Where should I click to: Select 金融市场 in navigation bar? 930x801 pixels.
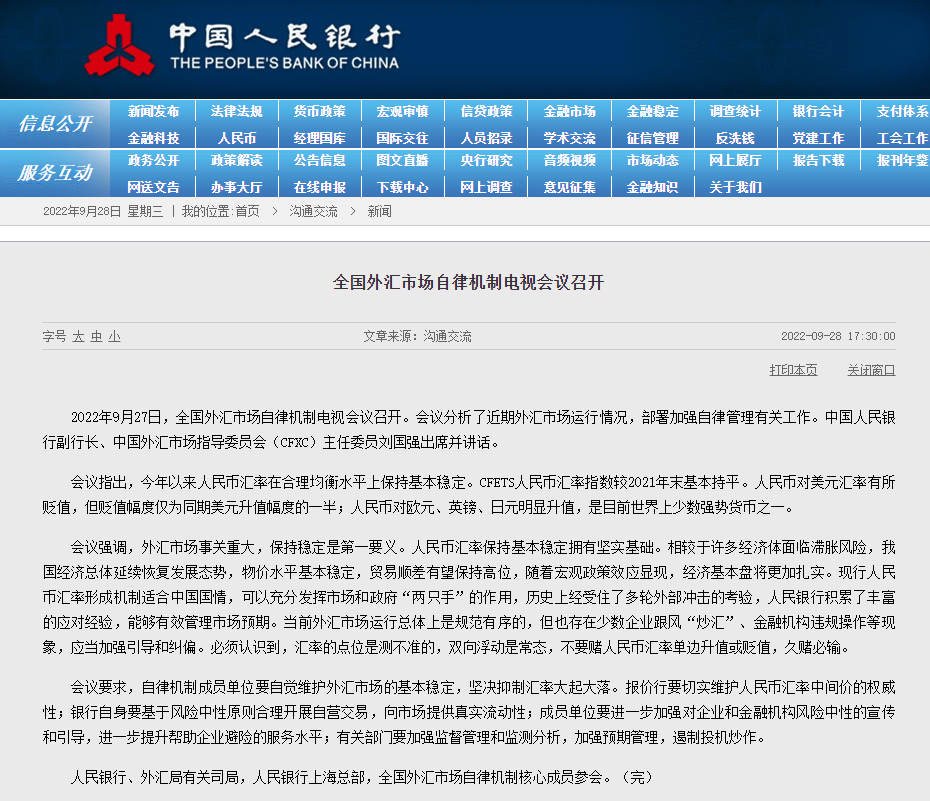tap(569, 112)
